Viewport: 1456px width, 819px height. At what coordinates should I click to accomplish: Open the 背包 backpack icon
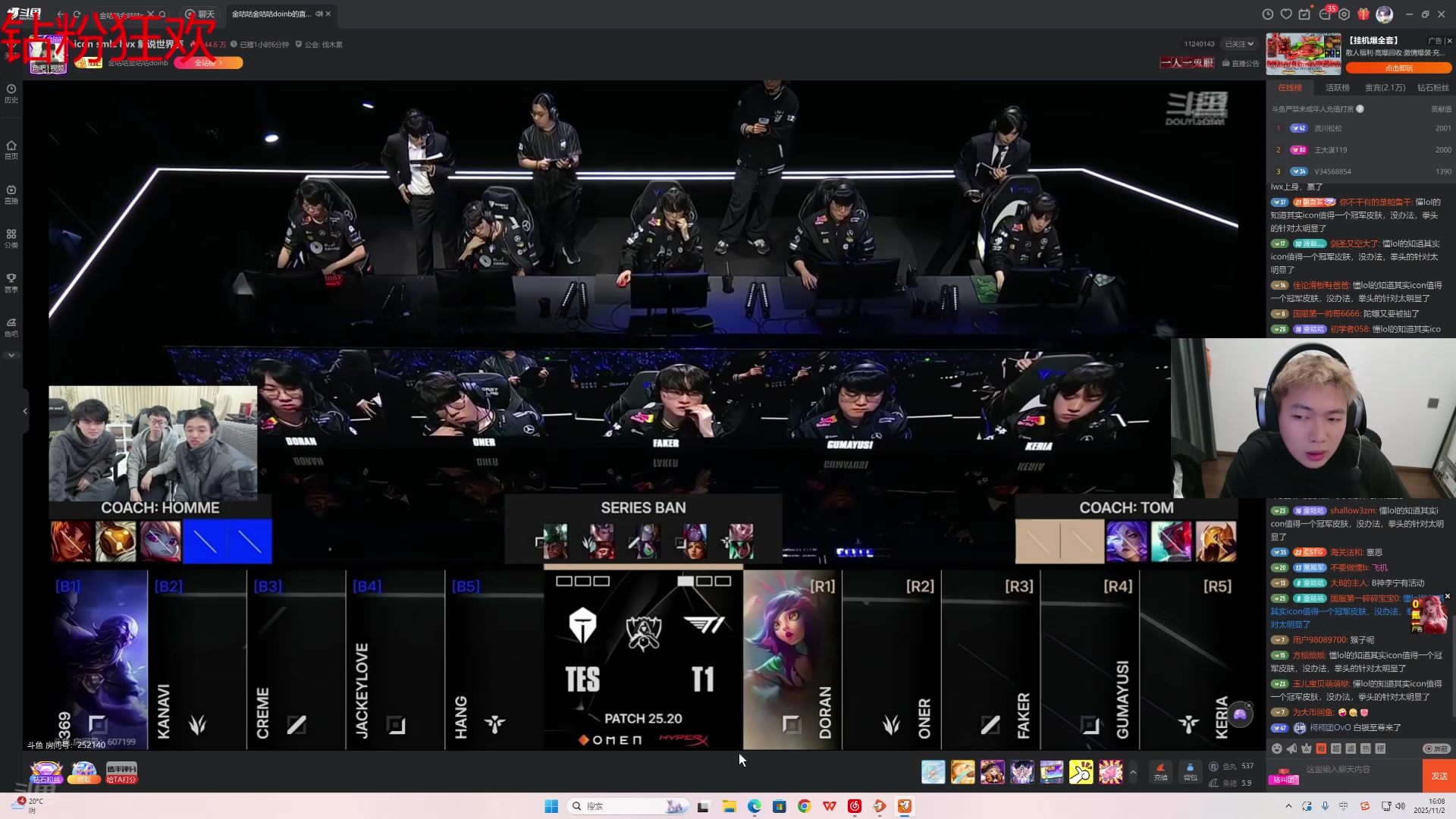click(1190, 771)
